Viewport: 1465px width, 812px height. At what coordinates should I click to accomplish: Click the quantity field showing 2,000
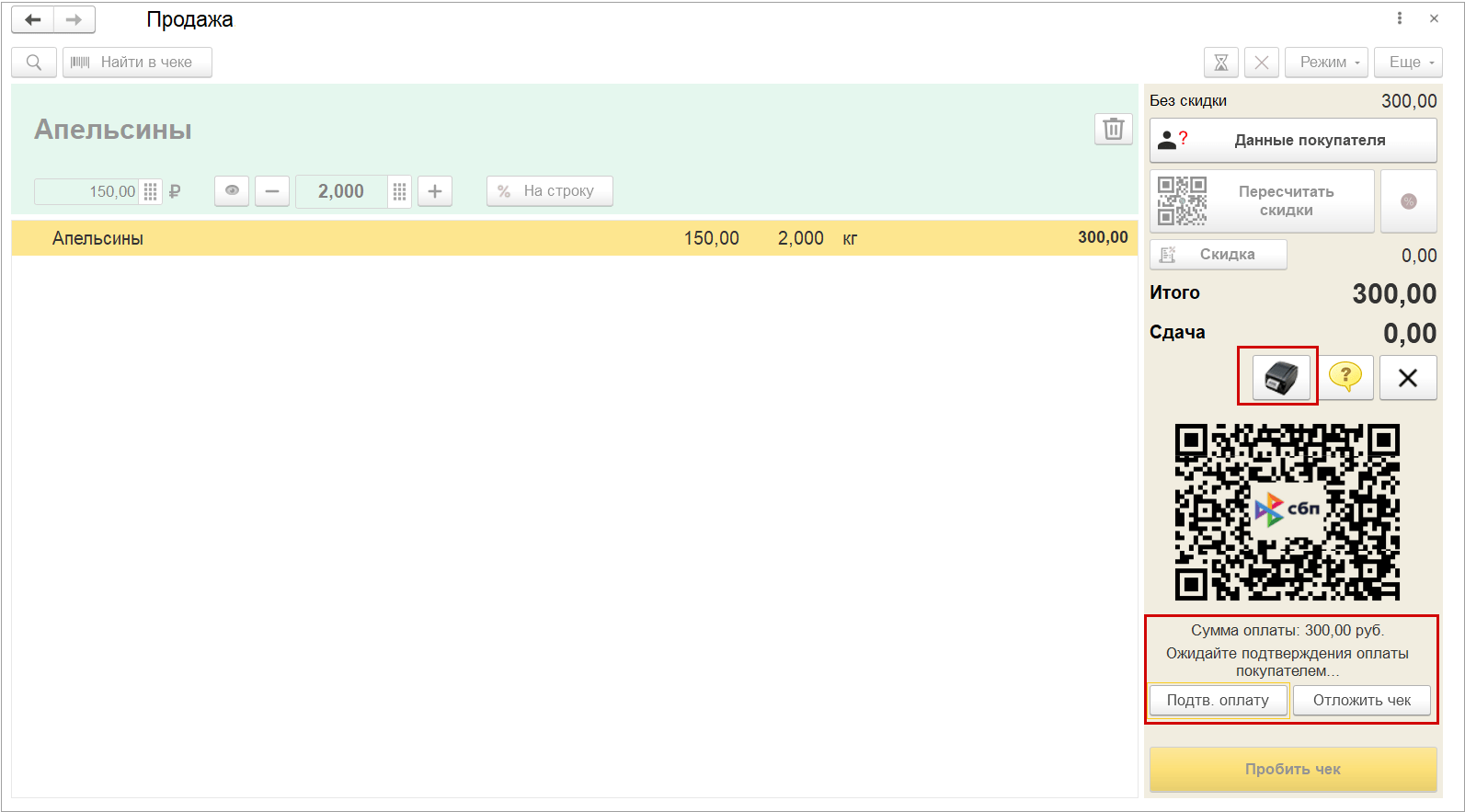click(341, 191)
